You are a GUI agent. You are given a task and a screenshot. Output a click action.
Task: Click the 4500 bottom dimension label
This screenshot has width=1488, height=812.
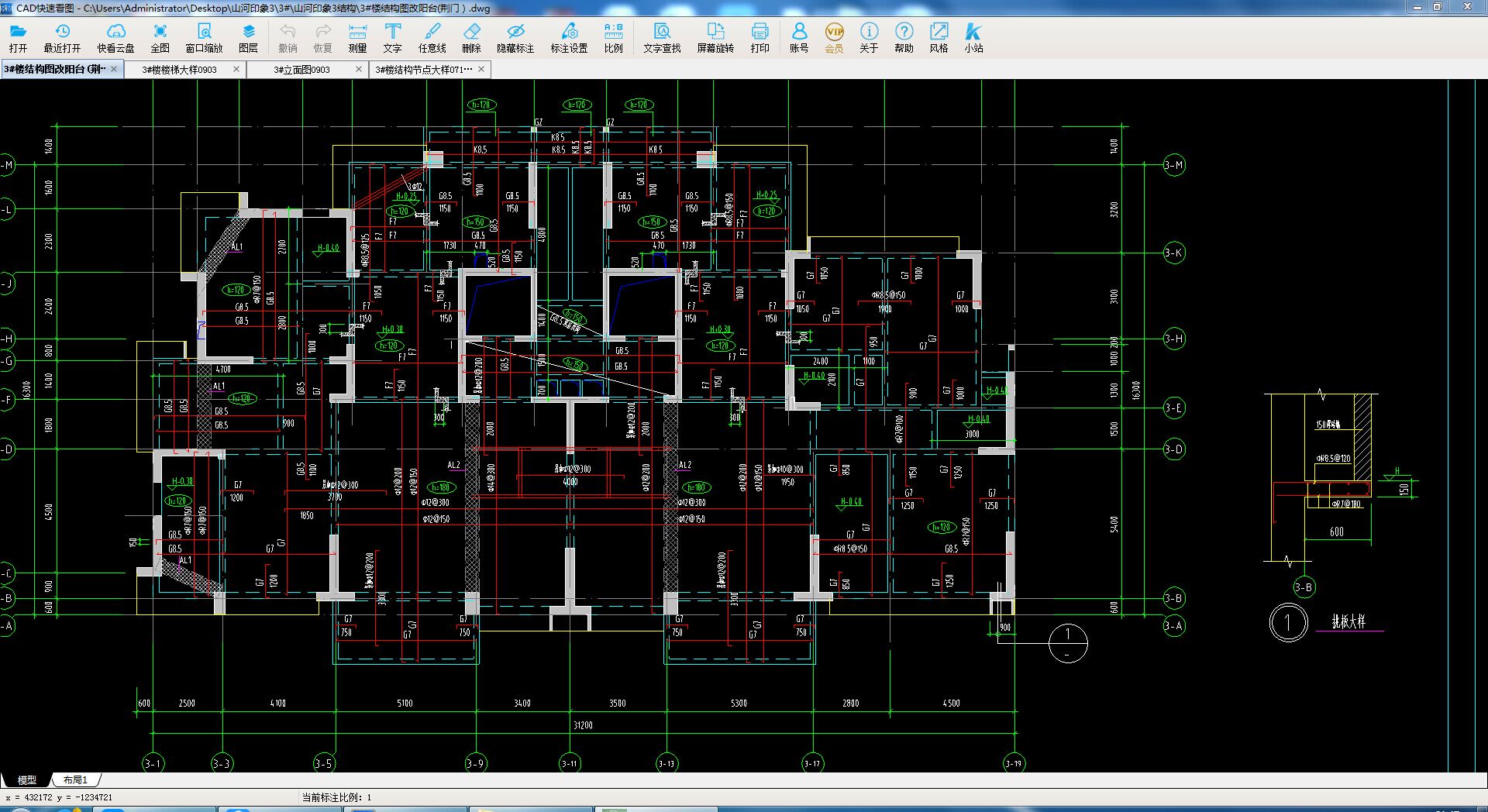point(952,704)
